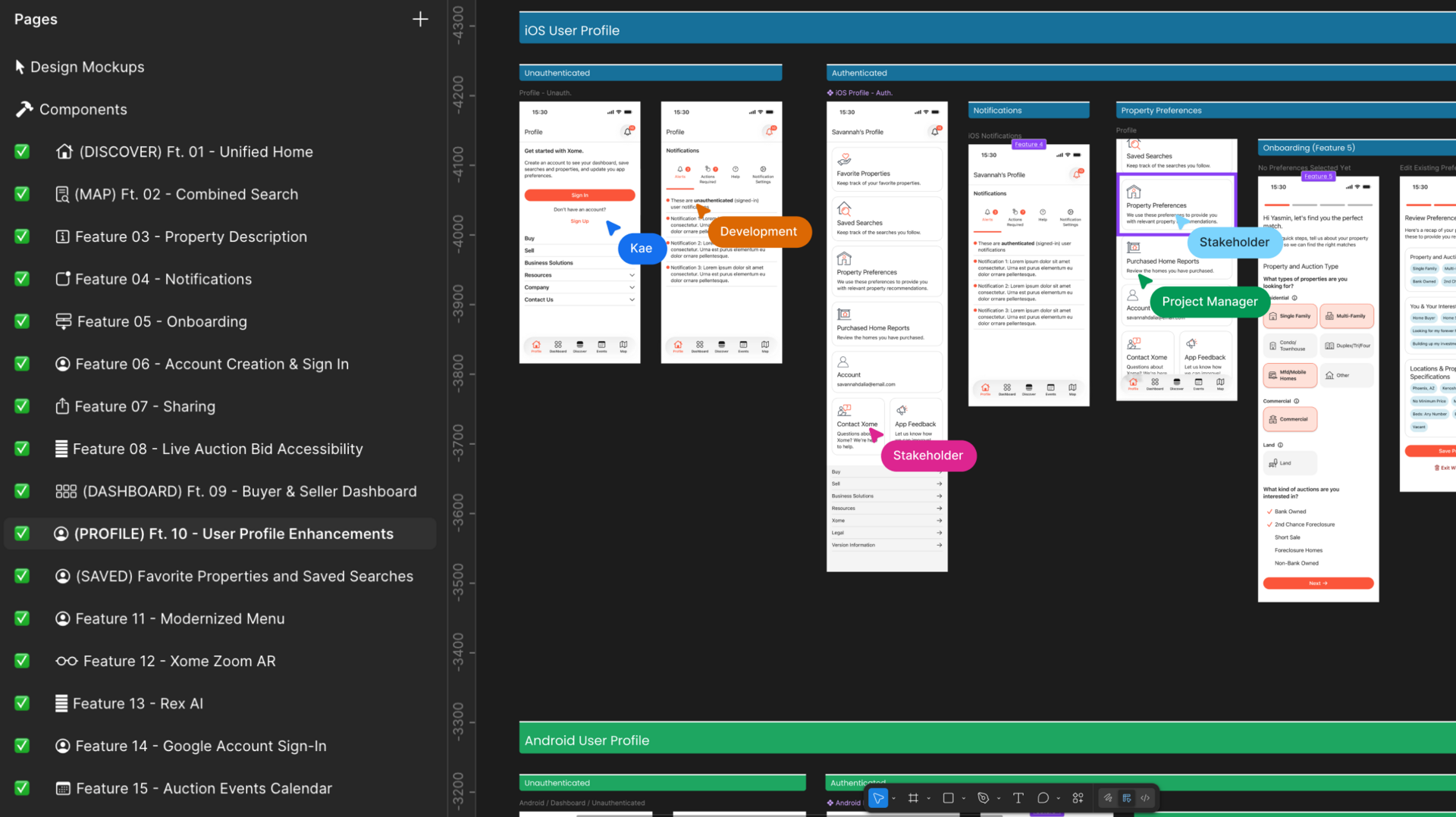1456x817 pixels.
Task: Click the Development cursor label on the canvas
Action: pyautogui.click(x=759, y=232)
